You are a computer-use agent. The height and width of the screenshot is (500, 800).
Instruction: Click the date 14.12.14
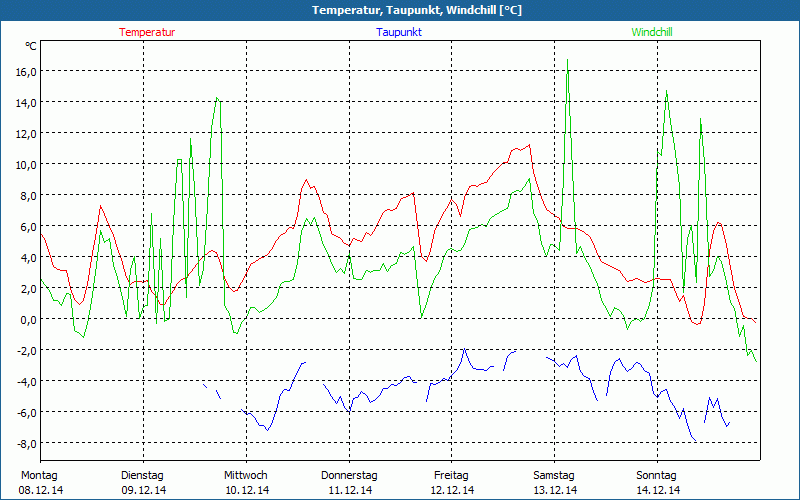[x=658, y=490]
